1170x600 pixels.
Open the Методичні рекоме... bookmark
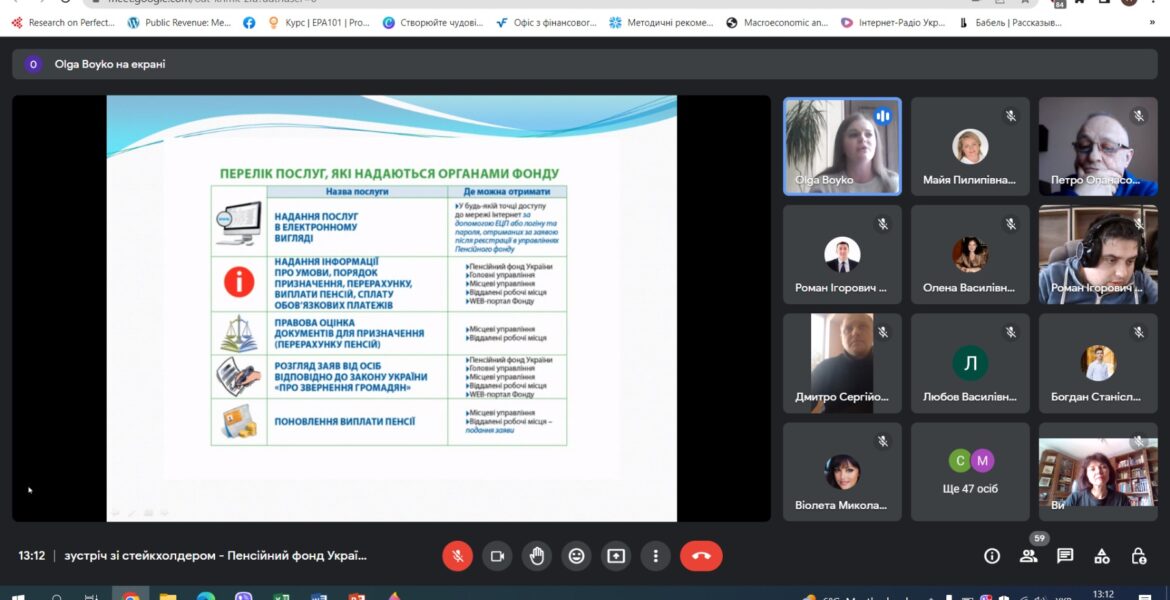coord(661,22)
